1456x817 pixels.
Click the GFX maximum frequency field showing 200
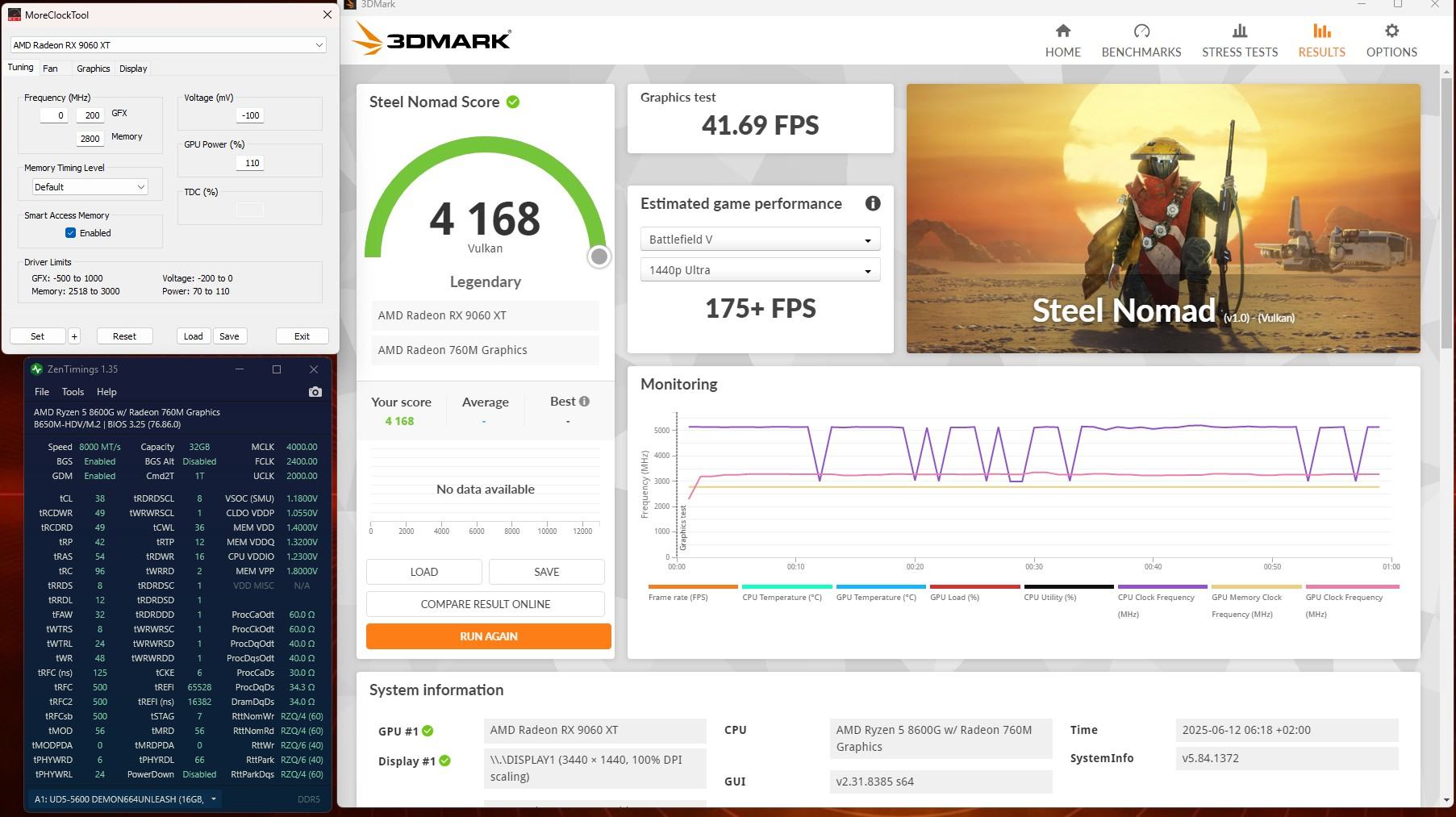pyautogui.click(x=90, y=115)
